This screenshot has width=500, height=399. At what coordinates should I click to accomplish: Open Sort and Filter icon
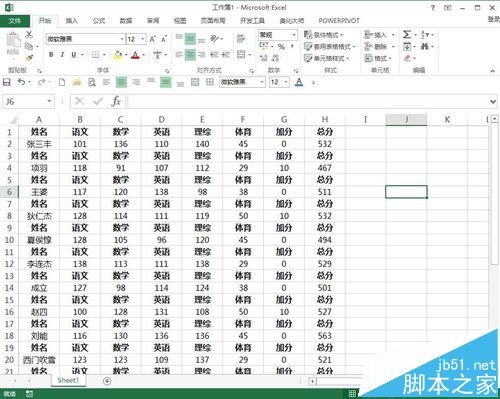424,34
